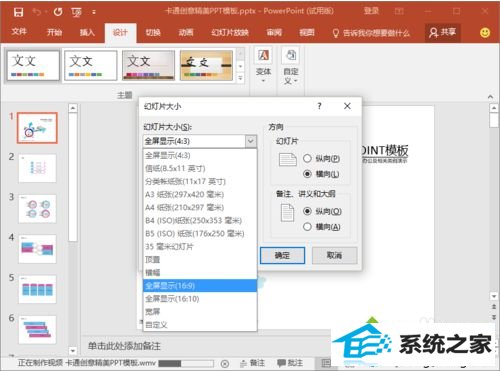
Task: Click 登录 sign-in link in title bar
Action: point(371,11)
